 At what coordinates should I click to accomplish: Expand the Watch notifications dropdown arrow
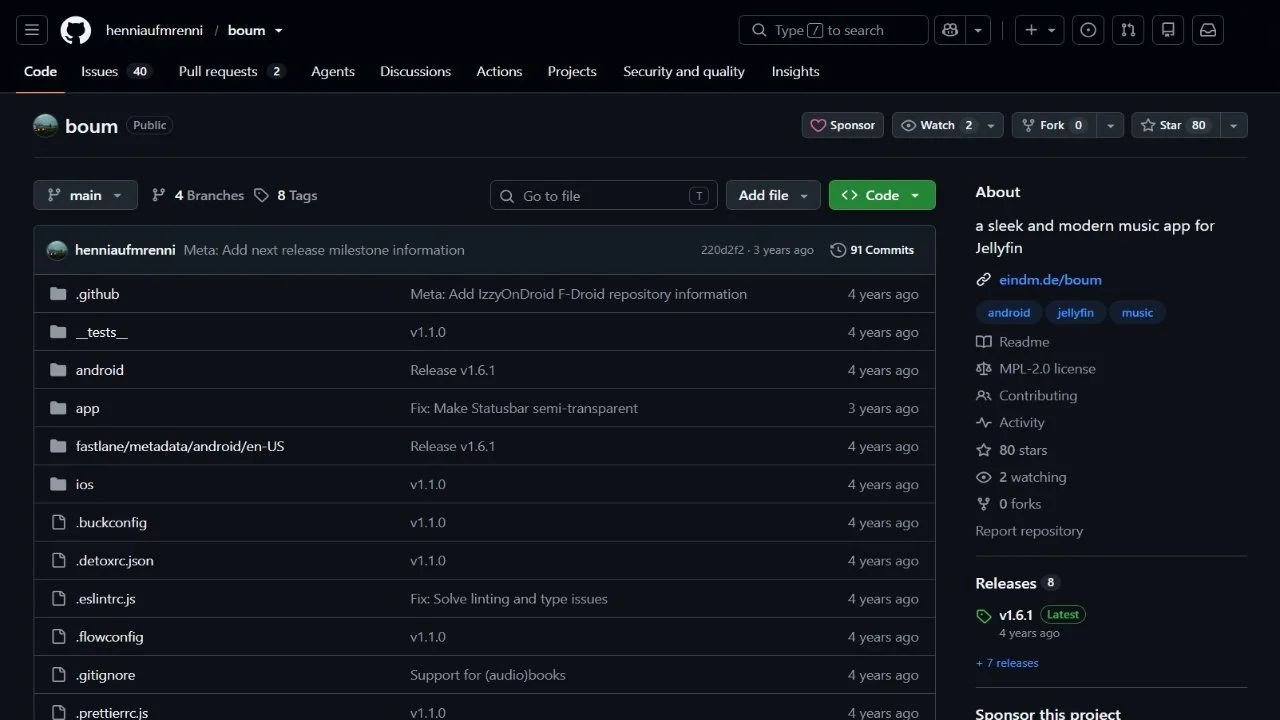click(991, 125)
